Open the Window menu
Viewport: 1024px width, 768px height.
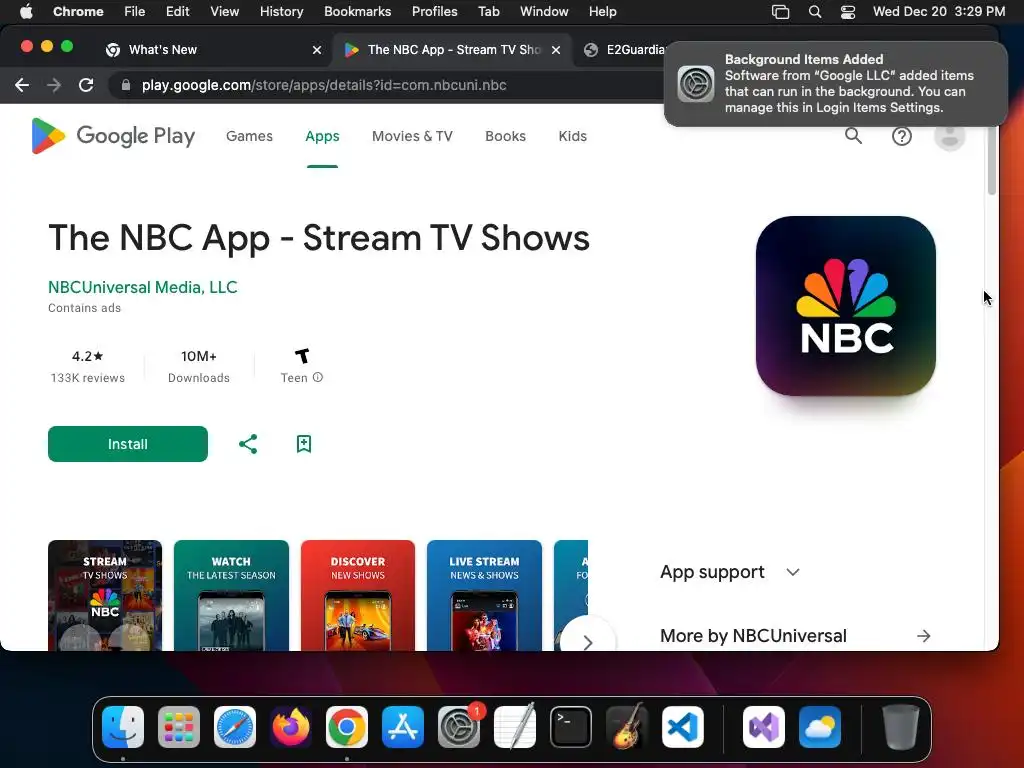(544, 11)
